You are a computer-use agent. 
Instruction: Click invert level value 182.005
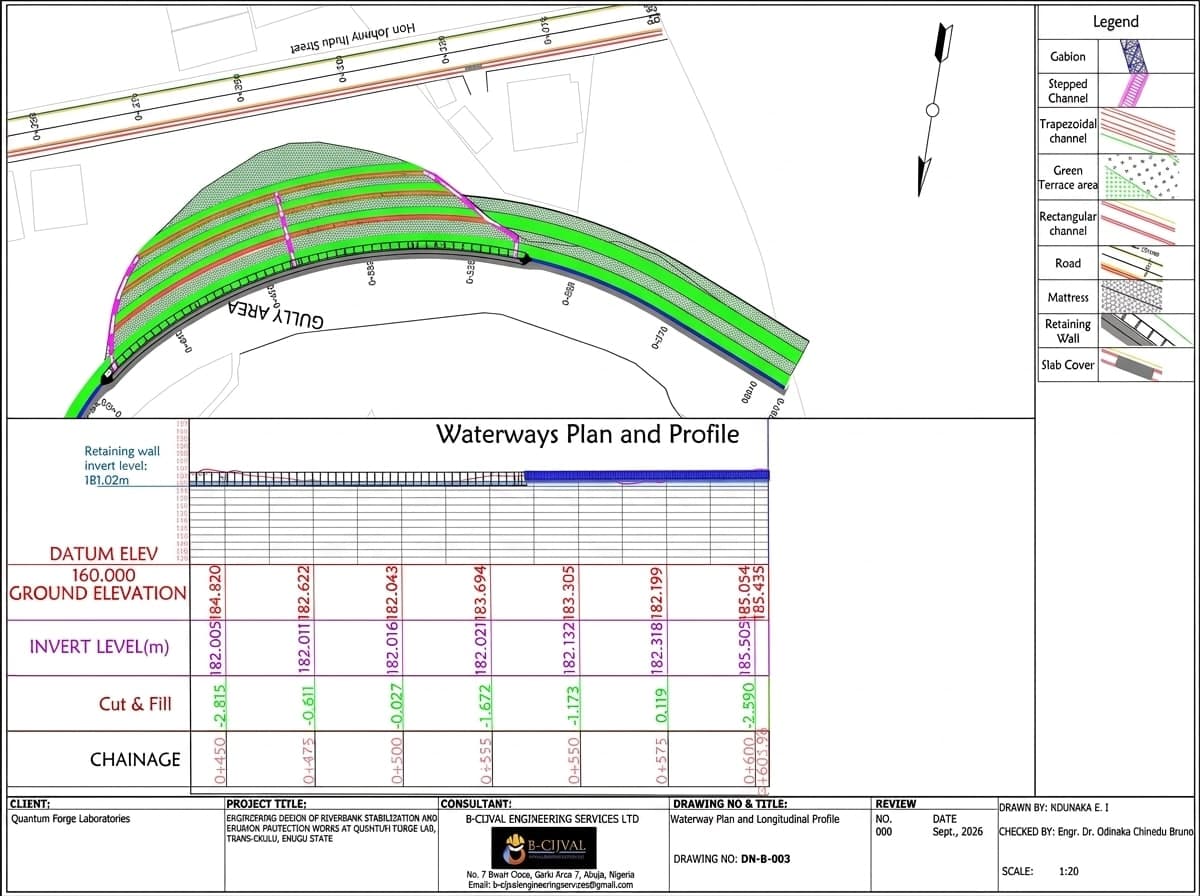coord(213,647)
